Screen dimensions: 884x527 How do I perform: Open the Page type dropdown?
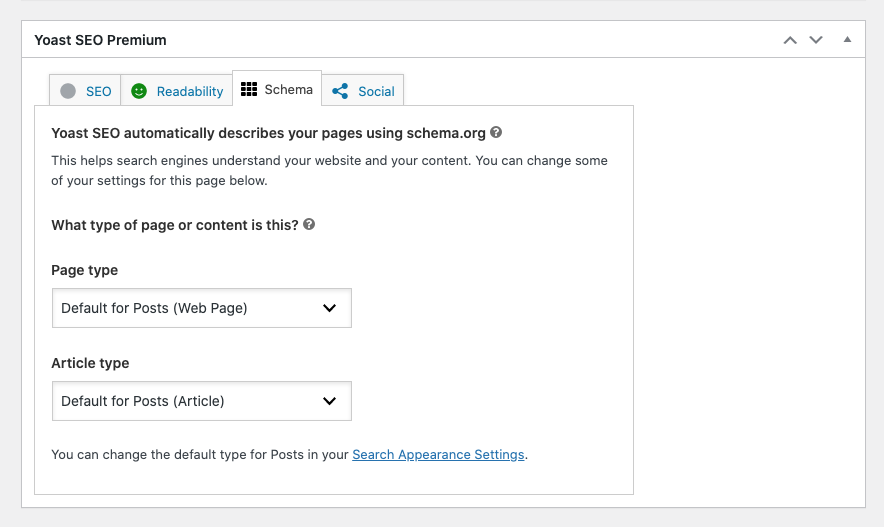click(202, 308)
